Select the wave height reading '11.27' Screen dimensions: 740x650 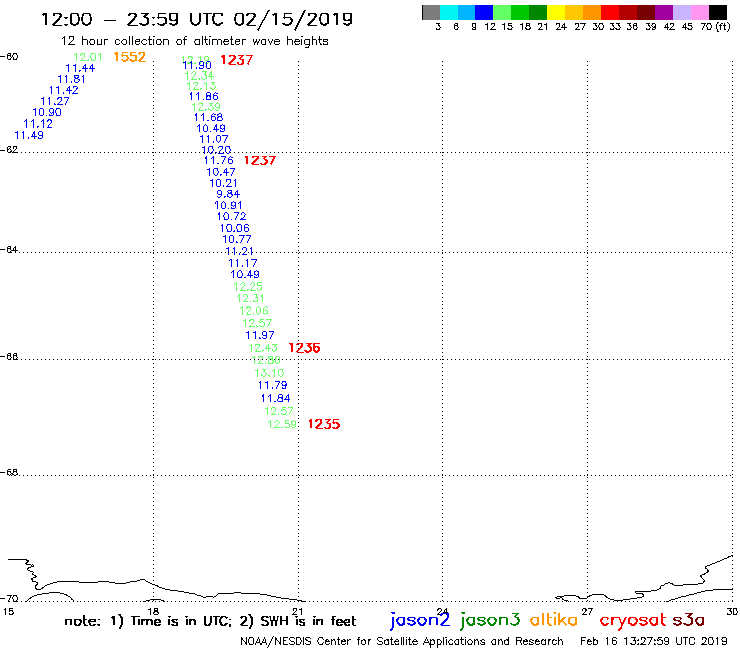click(x=55, y=101)
